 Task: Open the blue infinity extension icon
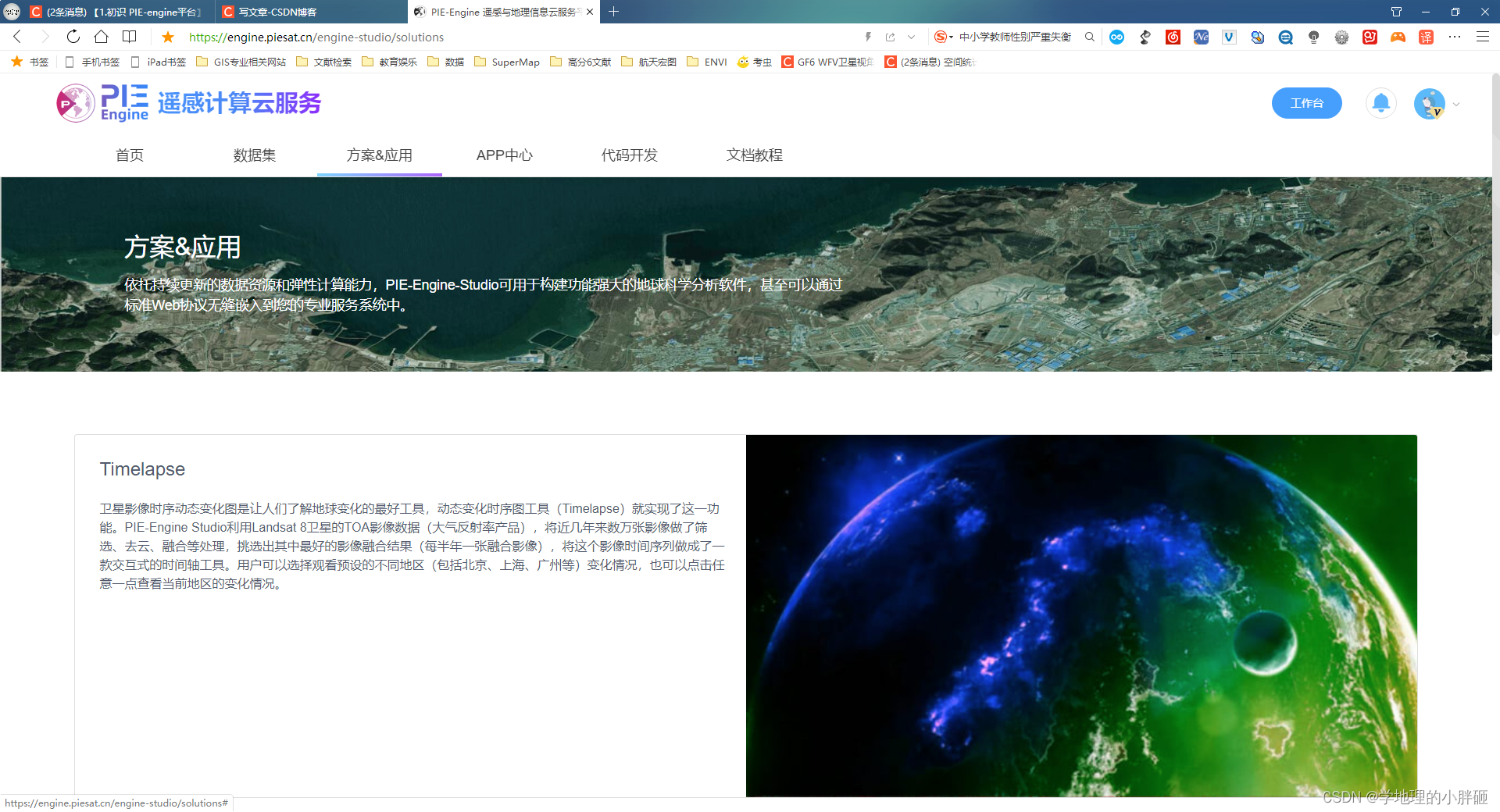(1117, 37)
